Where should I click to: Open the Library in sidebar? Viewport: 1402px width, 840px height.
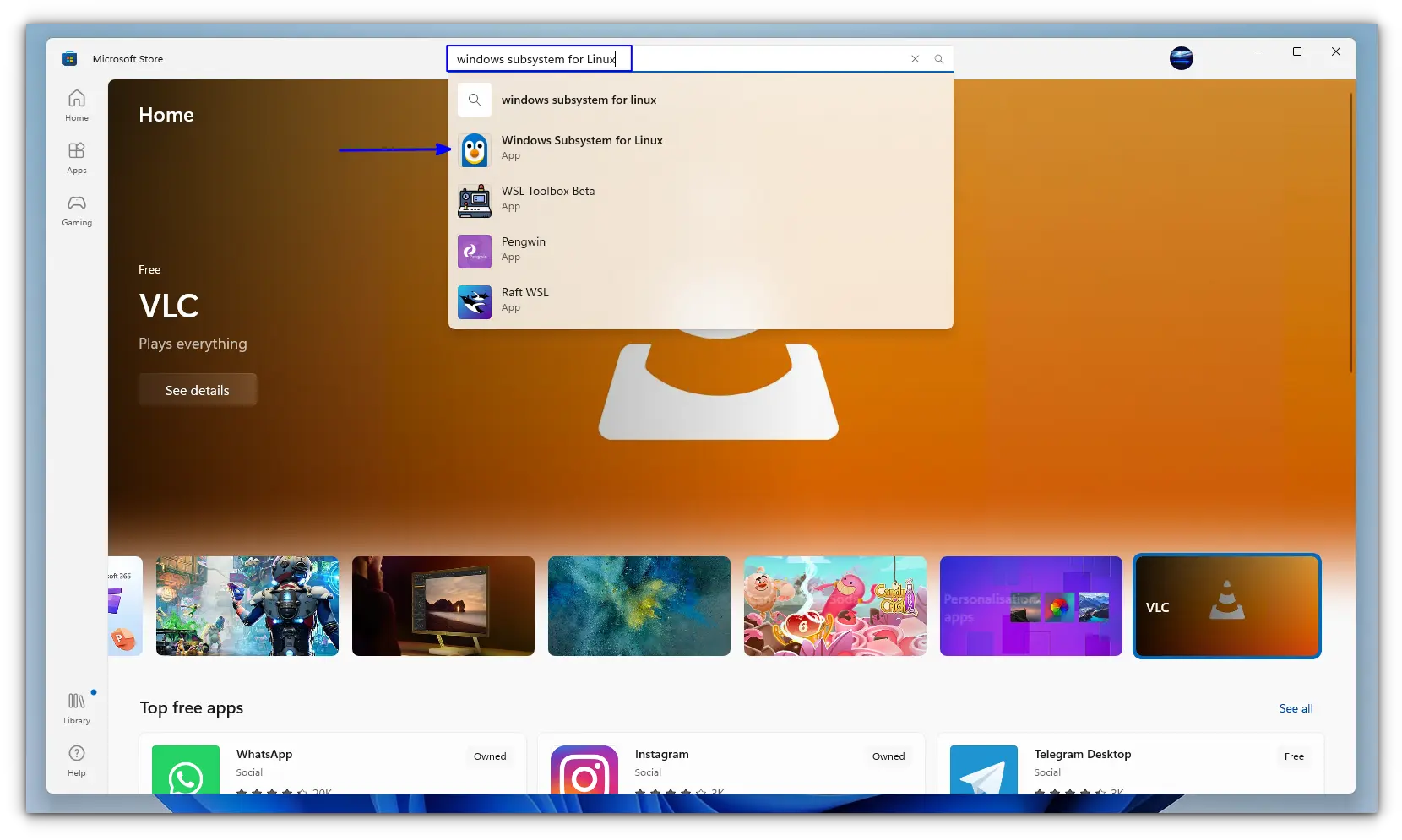click(x=77, y=708)
